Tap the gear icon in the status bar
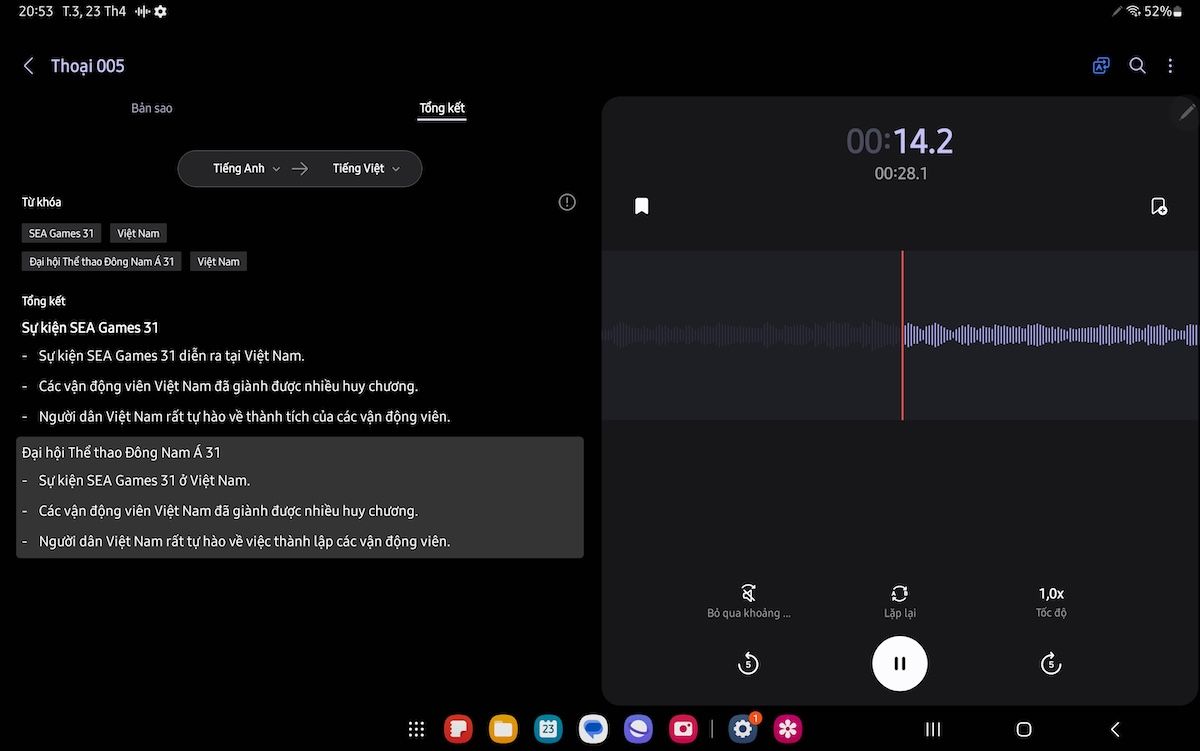1200x751 pixels. [x=161, y=11]
